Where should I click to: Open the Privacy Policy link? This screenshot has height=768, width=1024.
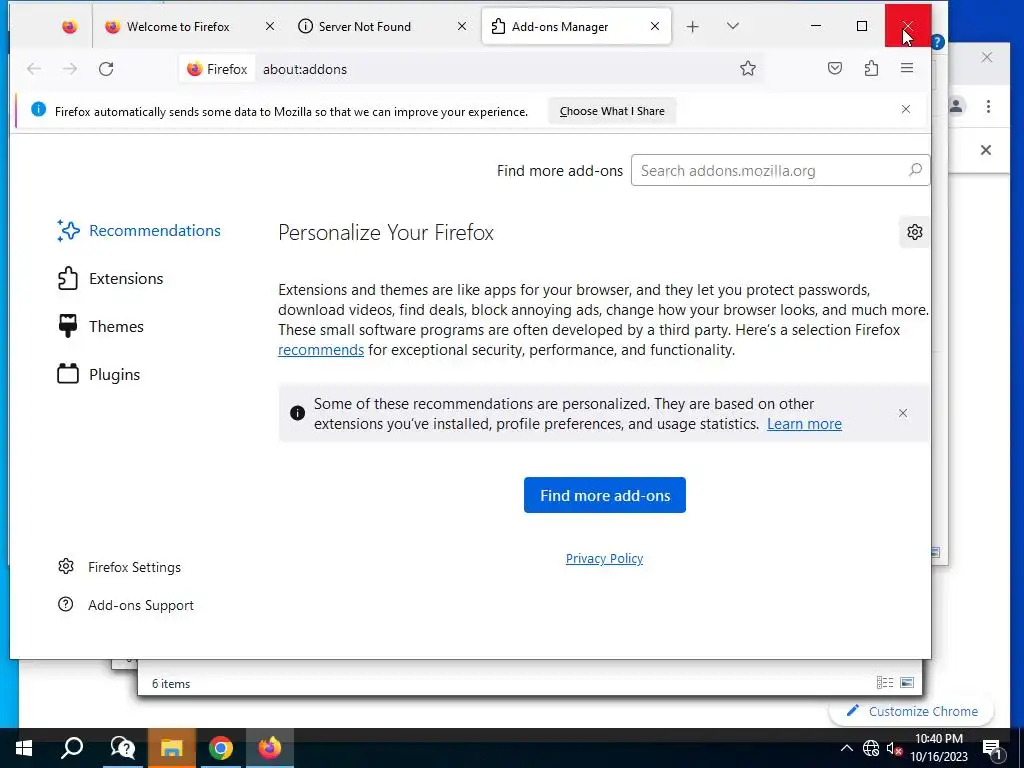604,558
